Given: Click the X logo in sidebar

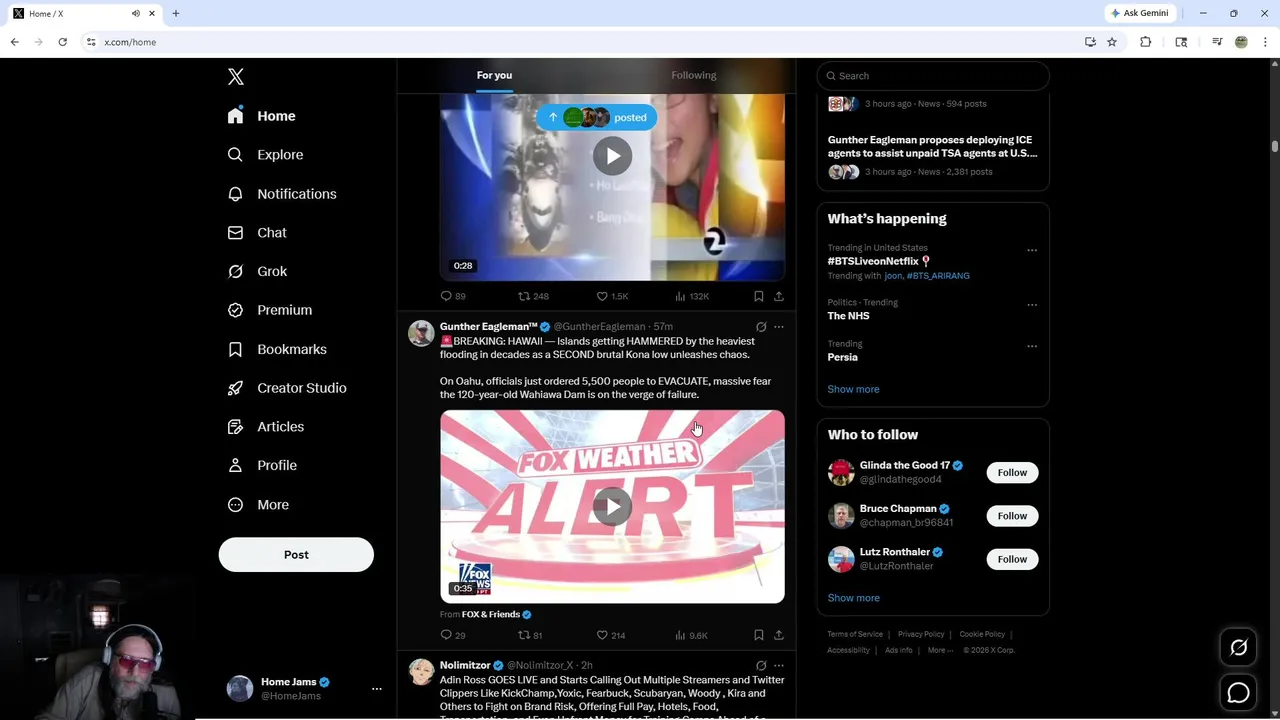Looking at the screenshot, I should pyautogui.click(x=236, y=77).
